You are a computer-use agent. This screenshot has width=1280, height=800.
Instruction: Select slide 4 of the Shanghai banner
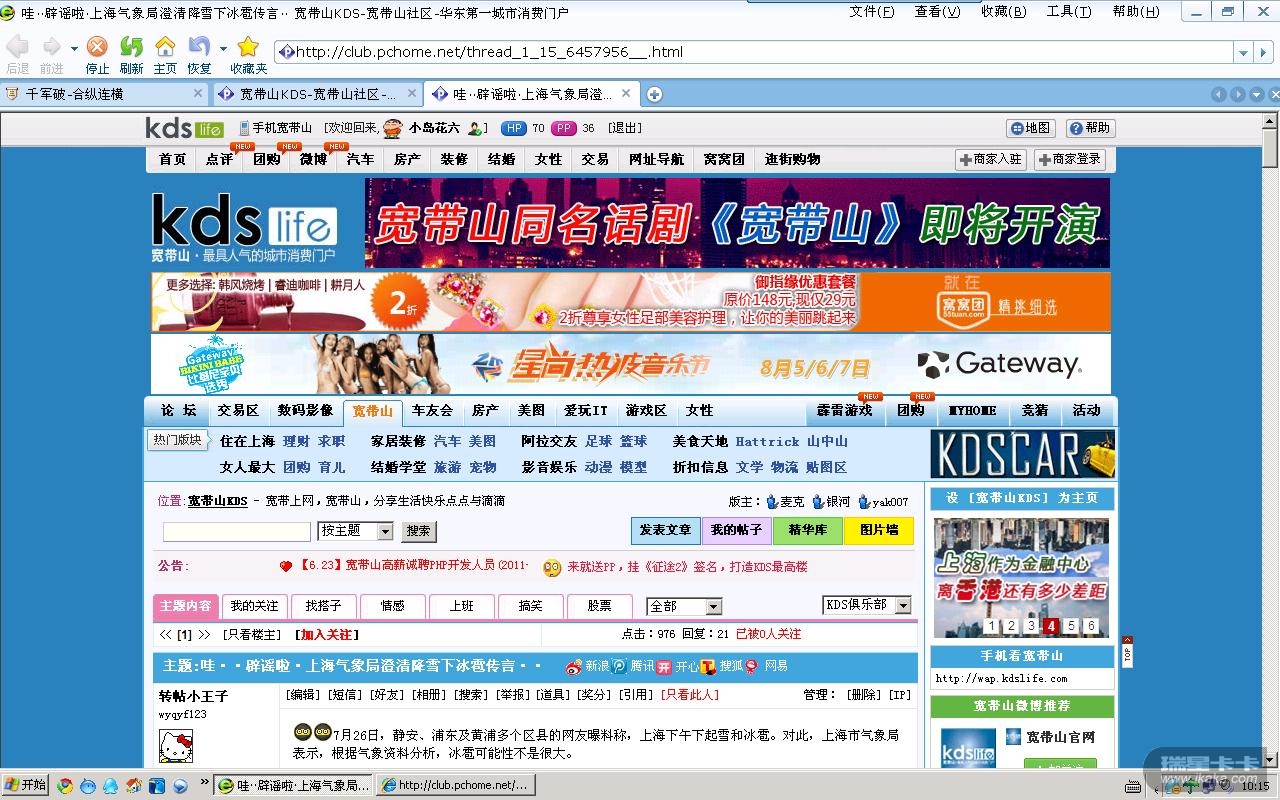[1051, 626]
